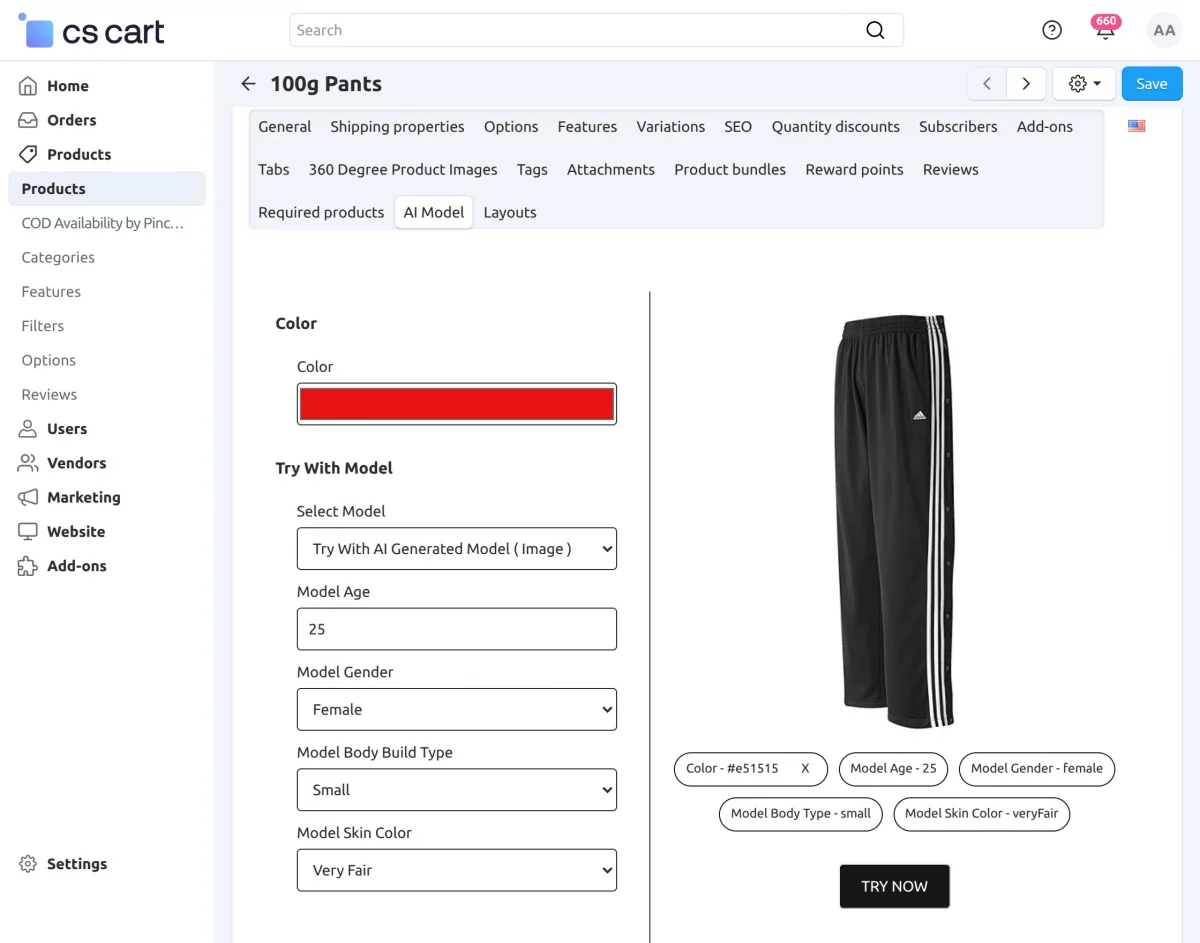Viewport: 1200px width, 943px height.
Task: Open Orders in the sidebar
Action: click(71, 120)
